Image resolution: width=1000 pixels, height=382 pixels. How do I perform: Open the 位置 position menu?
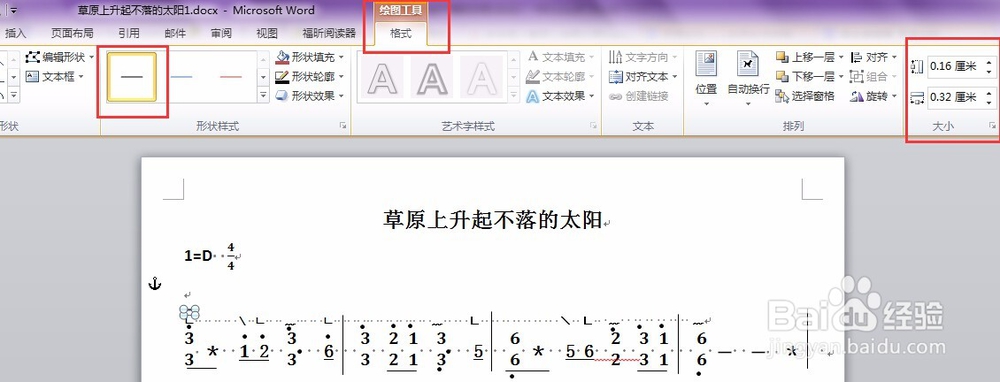(706, 78)
